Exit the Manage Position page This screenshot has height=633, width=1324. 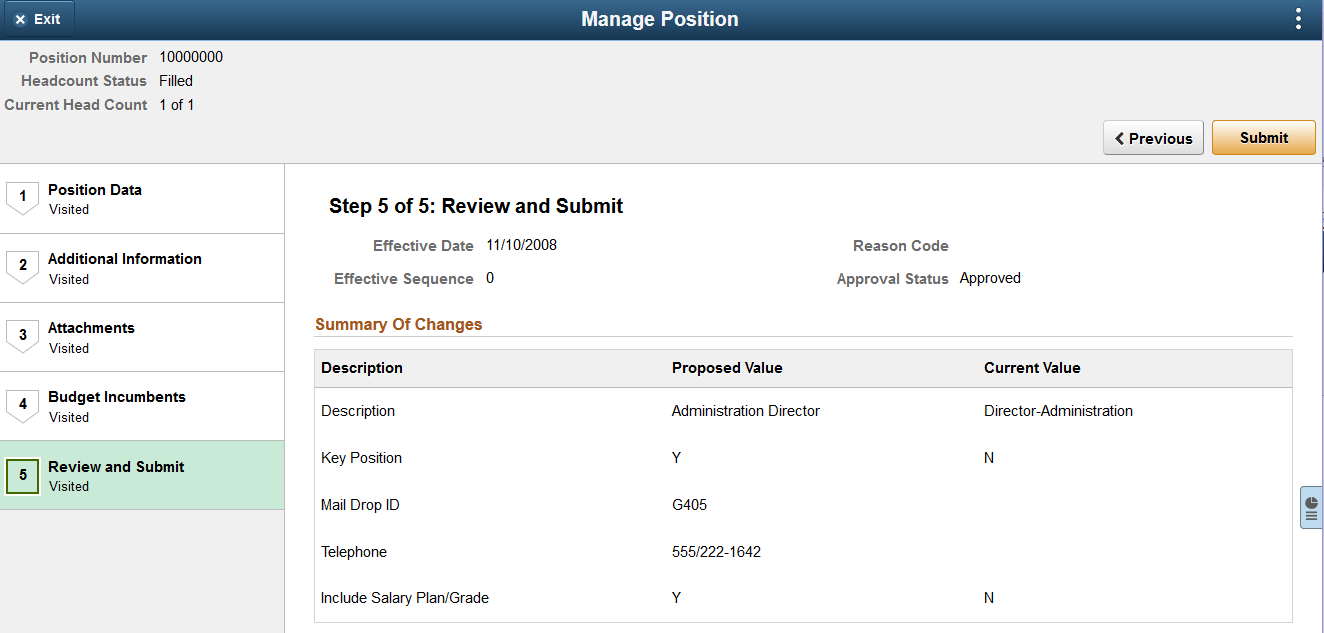coord(37,19)
